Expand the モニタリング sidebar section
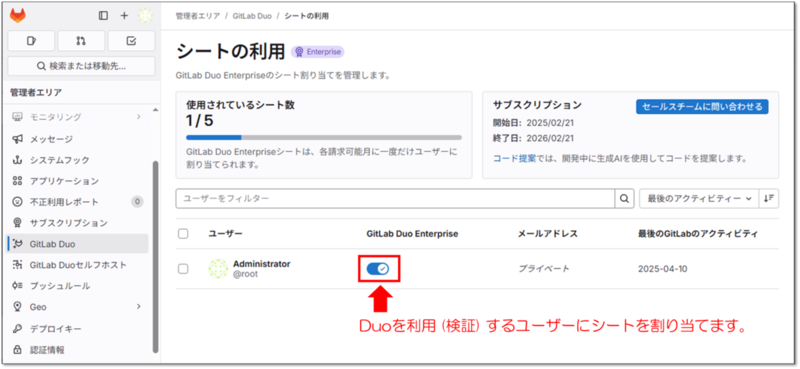800x369 pixels. pyautogui.click(x=78, y=117)
